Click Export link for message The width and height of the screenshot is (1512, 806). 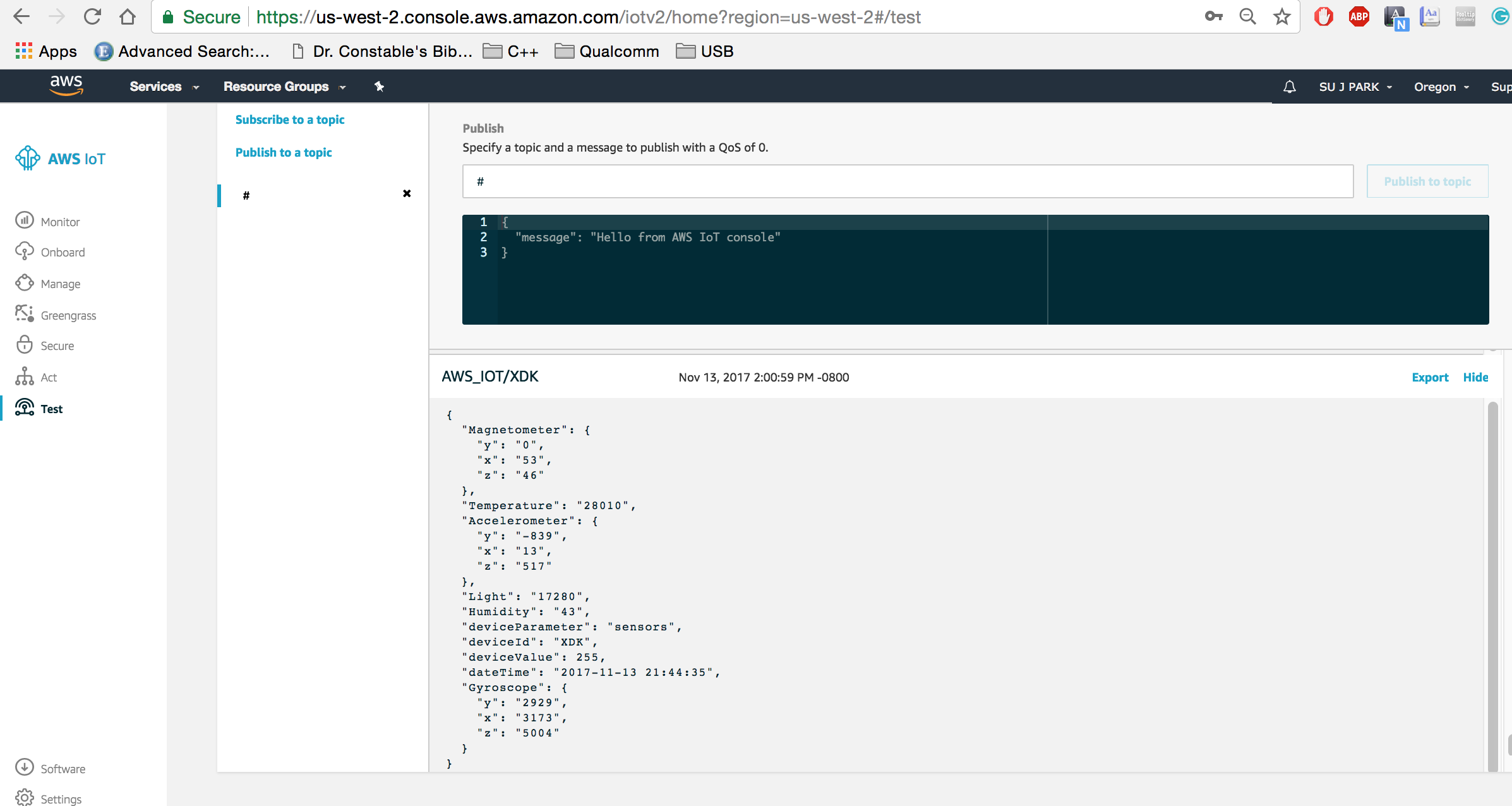click(x=1429, y=377)
